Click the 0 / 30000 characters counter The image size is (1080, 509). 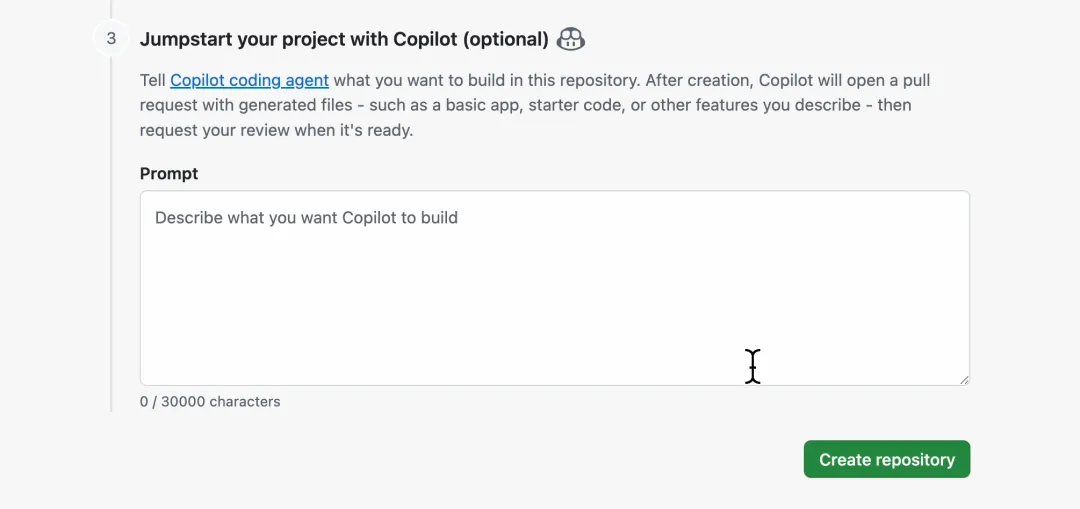click(x=210, y=401)
